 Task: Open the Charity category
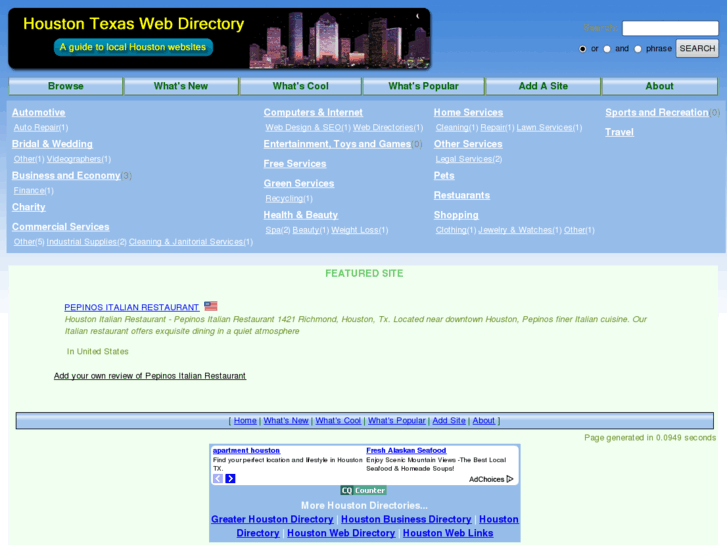pyautogui.click(x=29, y=207)
